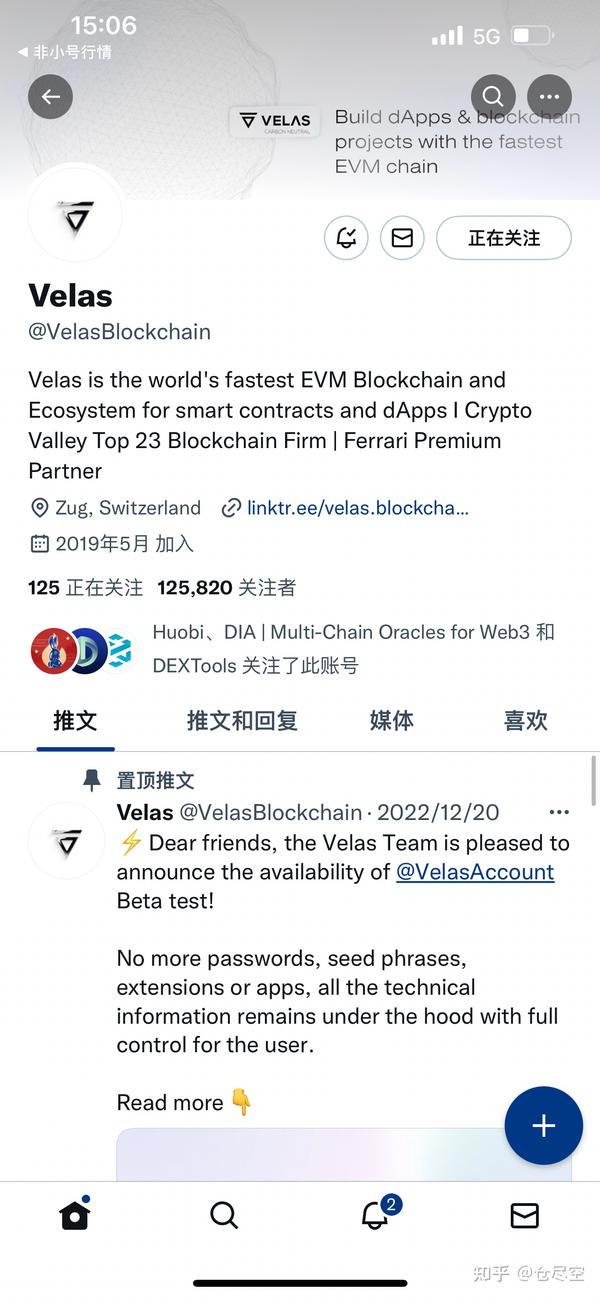Select the 喜欢 tab

[x=525, y=720]
